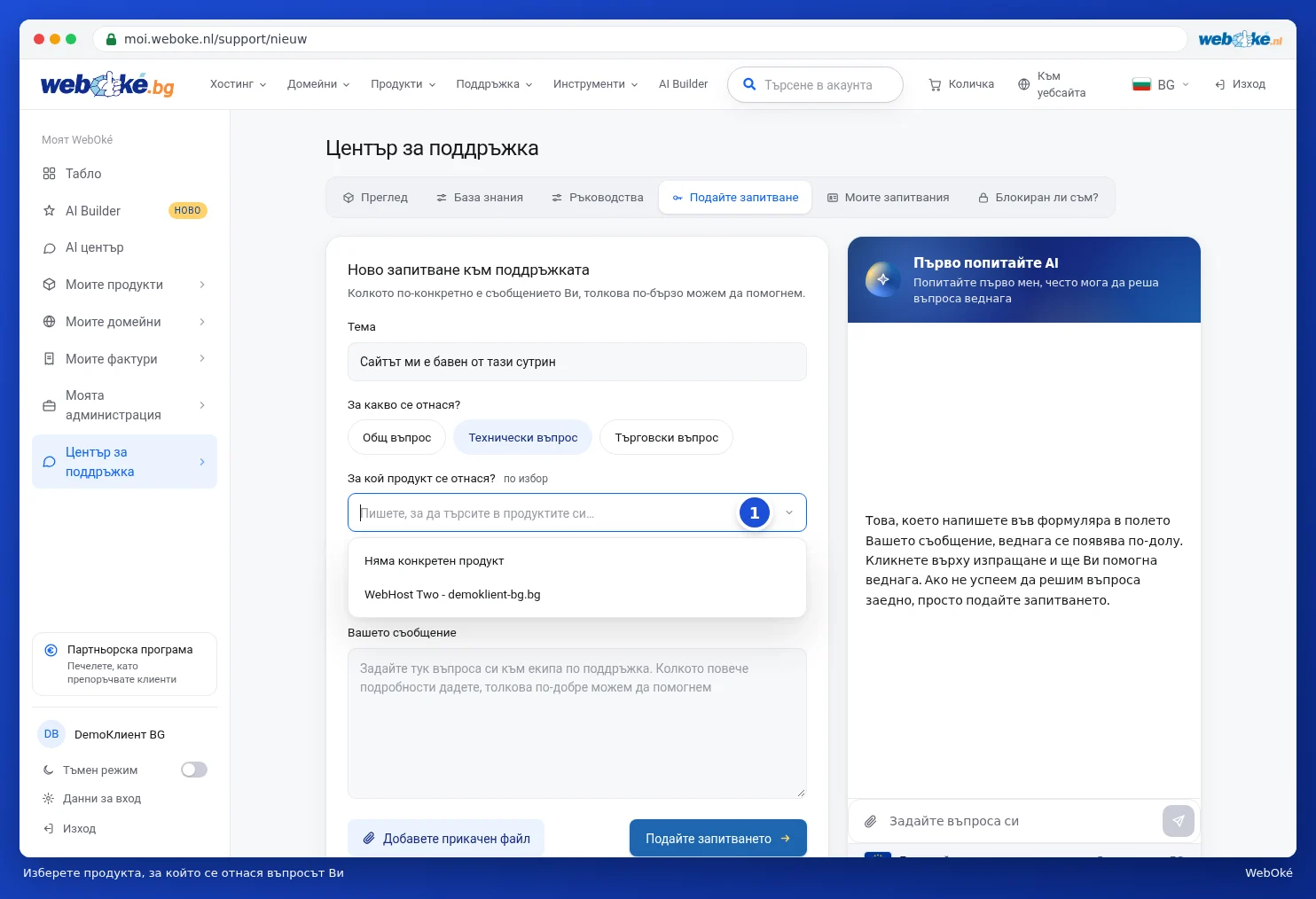Click Добавете прикачен файл button
Screen dimensions: 1316x899
tap(446, 839)
